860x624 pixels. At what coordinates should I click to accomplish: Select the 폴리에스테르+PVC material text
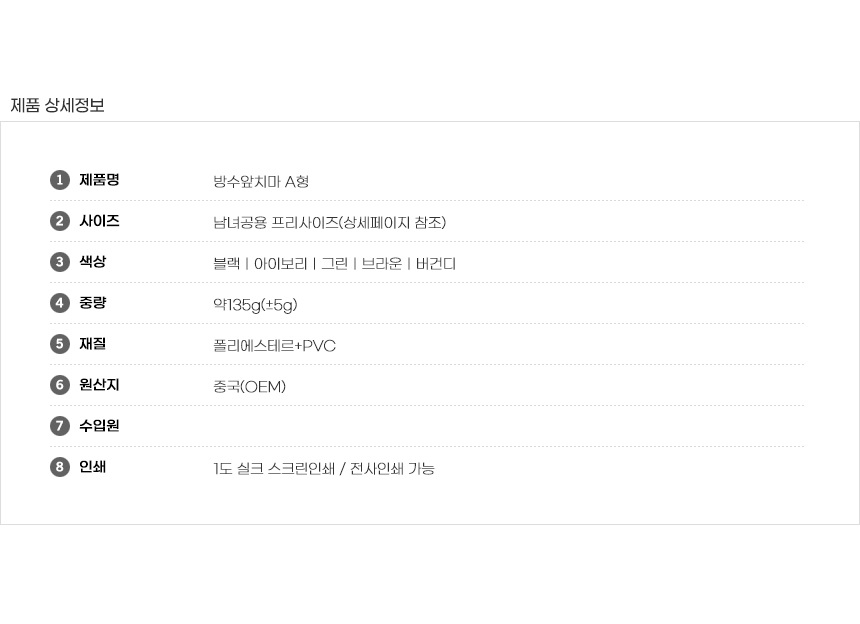tap(274, 346)
